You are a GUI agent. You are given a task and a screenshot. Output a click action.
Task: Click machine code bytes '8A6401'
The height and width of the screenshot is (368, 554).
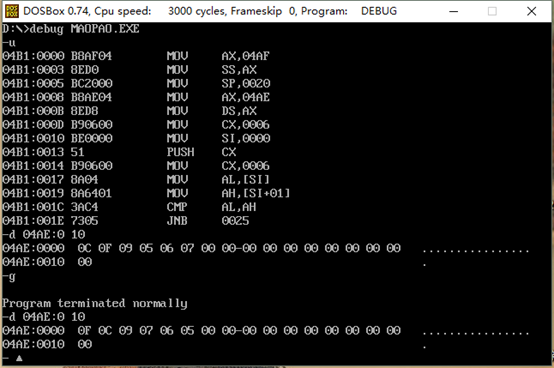coord(91,194)
